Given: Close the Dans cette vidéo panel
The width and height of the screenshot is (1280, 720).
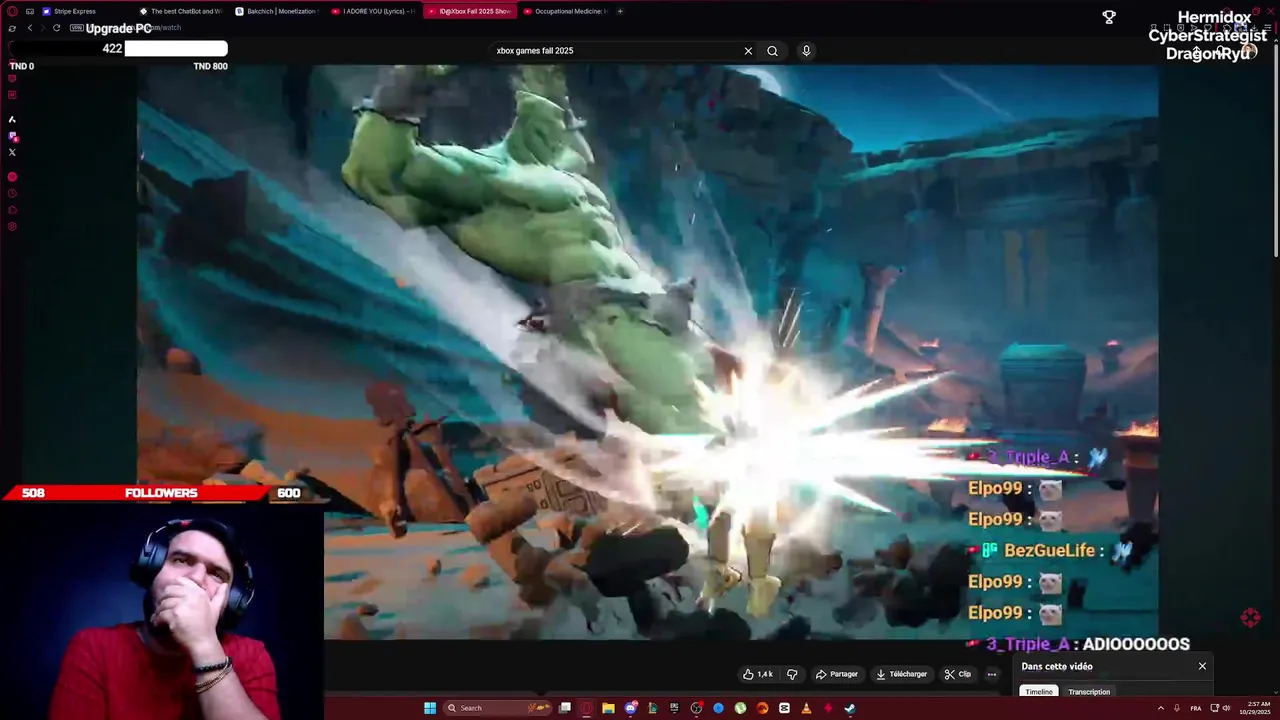Looking at the screenshot, I should (x=1202, y=666).
